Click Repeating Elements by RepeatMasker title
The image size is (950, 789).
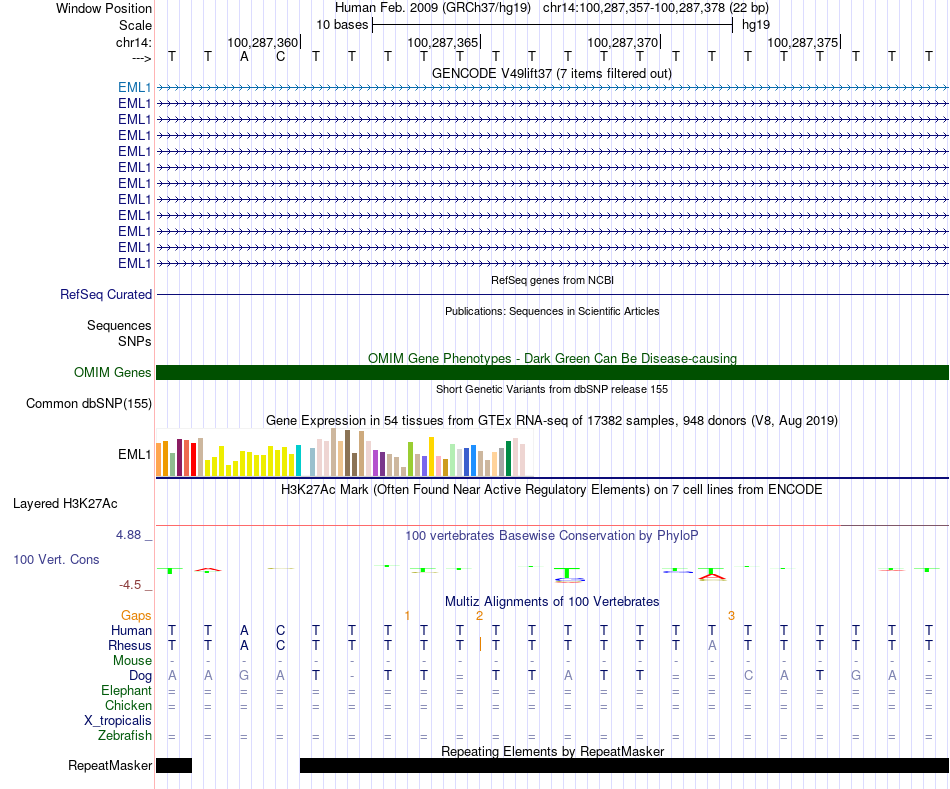[552, 751]
